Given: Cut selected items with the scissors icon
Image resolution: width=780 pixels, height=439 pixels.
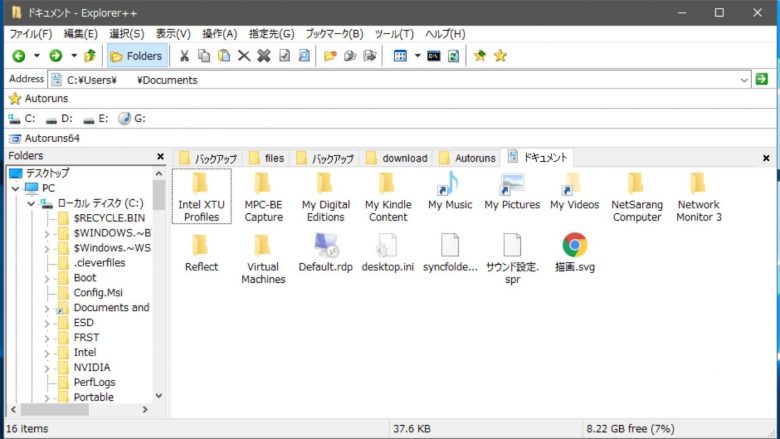Looking at the screenshot, I should click(x=184, y=56).
